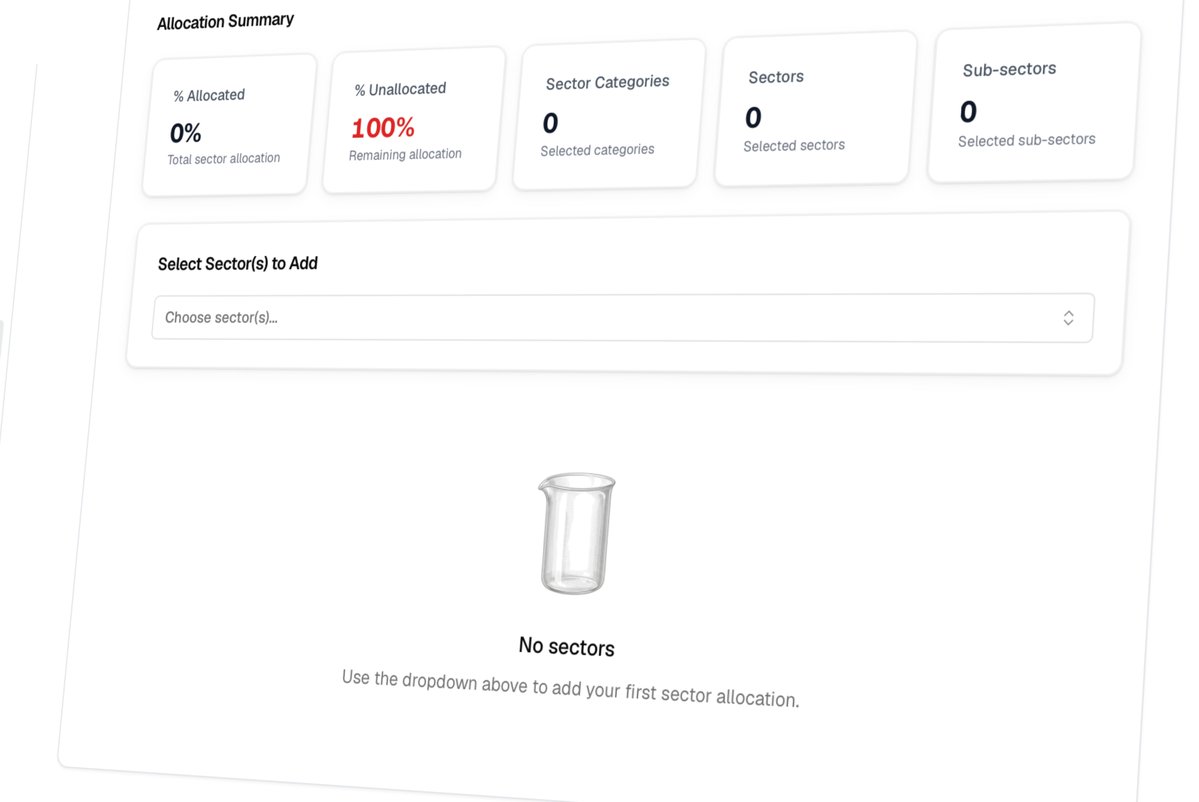Select the % Unallocated summary card
Screen dimensions: 1199x802
tap(414, 120)
